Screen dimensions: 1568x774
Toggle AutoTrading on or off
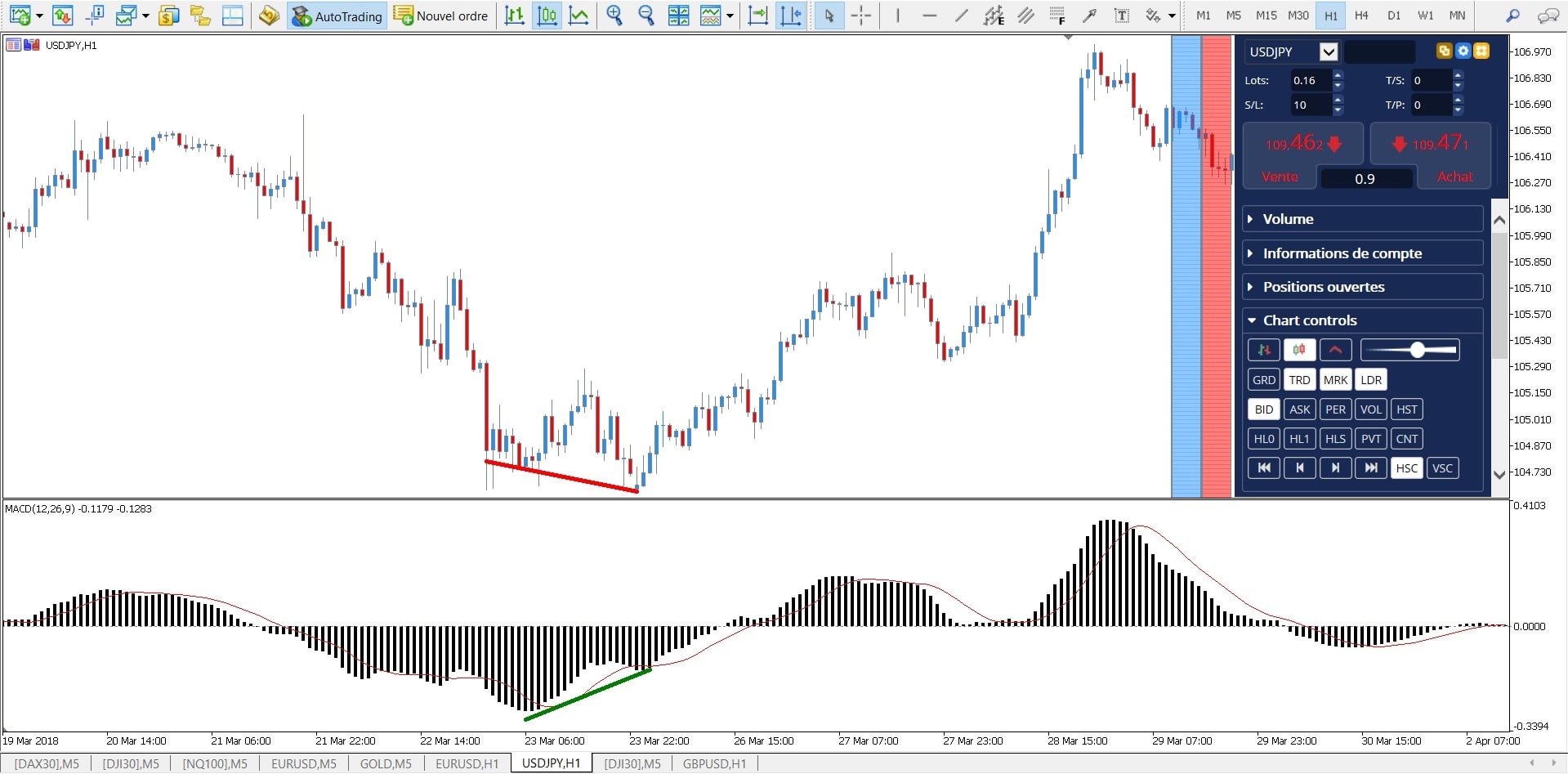tap(337, 15)
